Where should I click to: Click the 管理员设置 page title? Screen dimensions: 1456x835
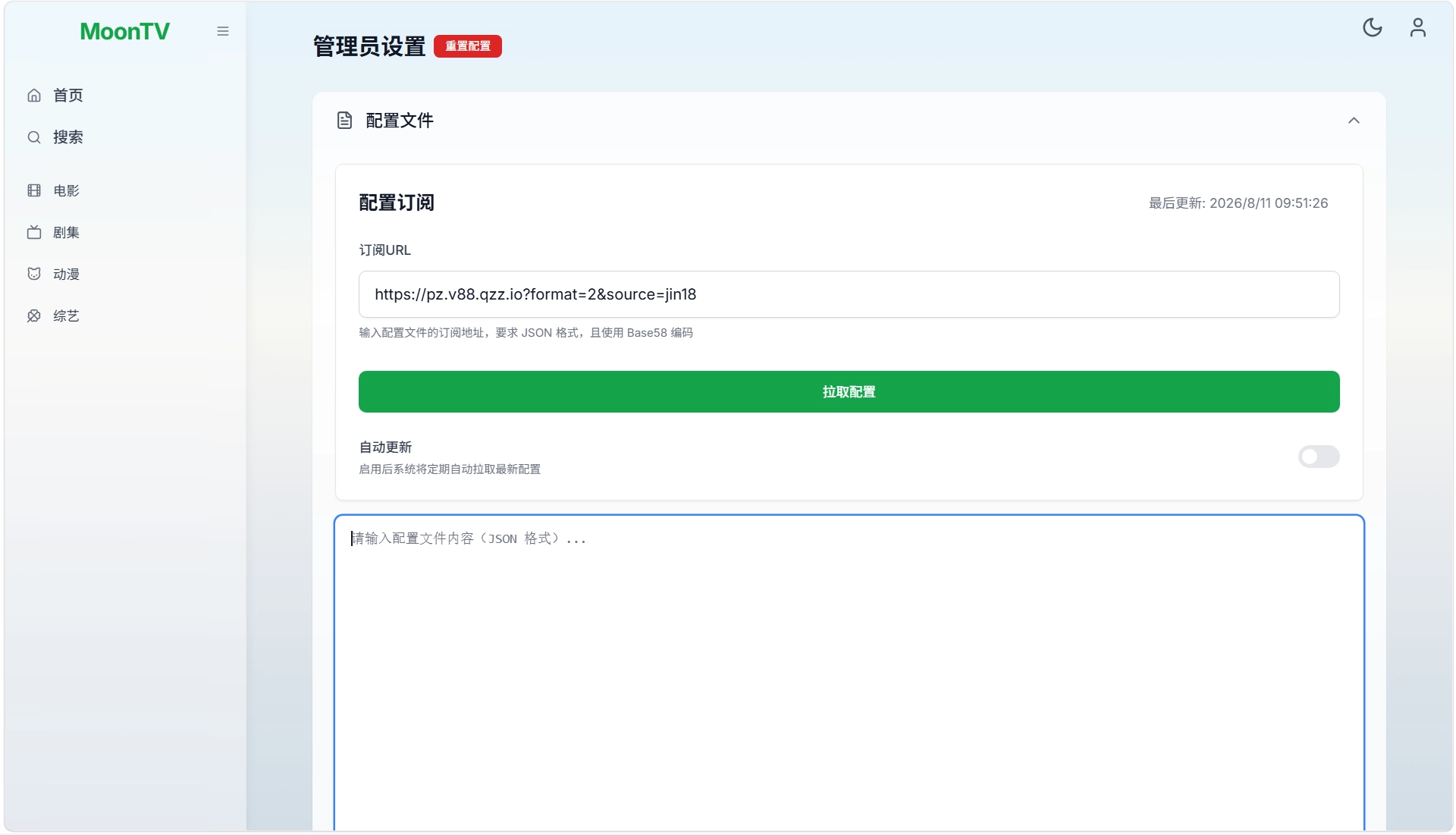click(x=369, y=46)
